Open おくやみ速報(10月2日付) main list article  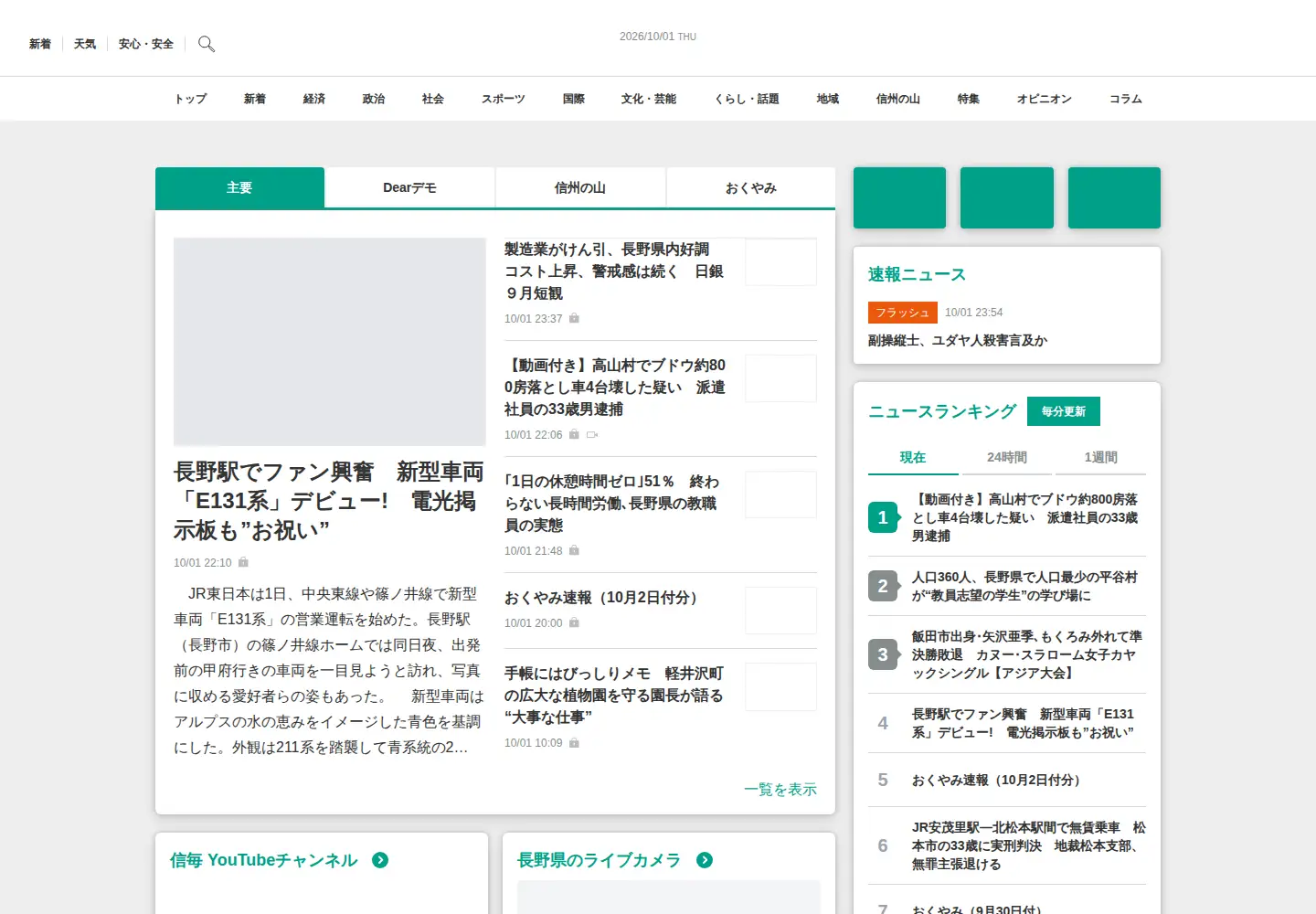(604, 598)
